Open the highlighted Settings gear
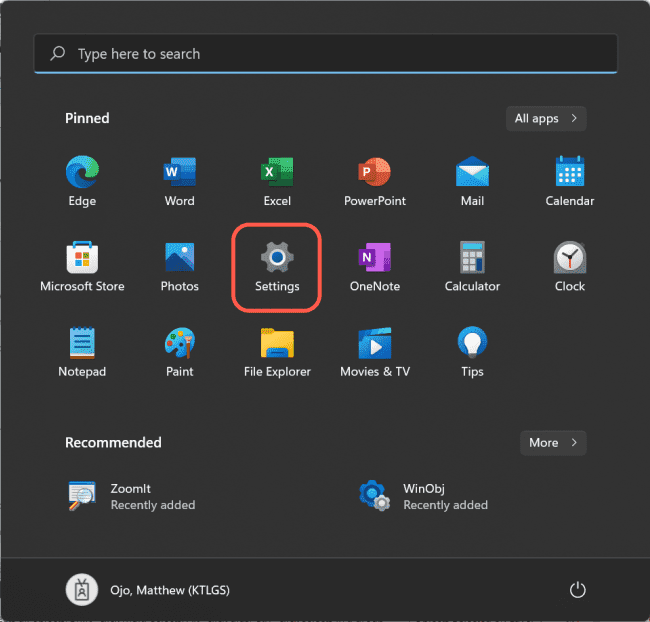This screenshot has width=650, height=622. click(x=277, y=259)
